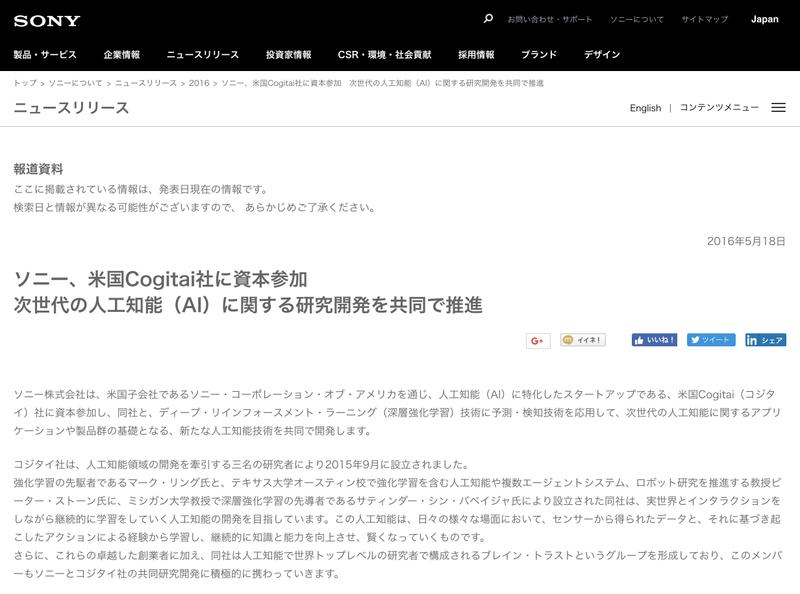Share via the Google+ button
Screen dimensions: 800x594
pyautogui.click(x=538, y=341)
